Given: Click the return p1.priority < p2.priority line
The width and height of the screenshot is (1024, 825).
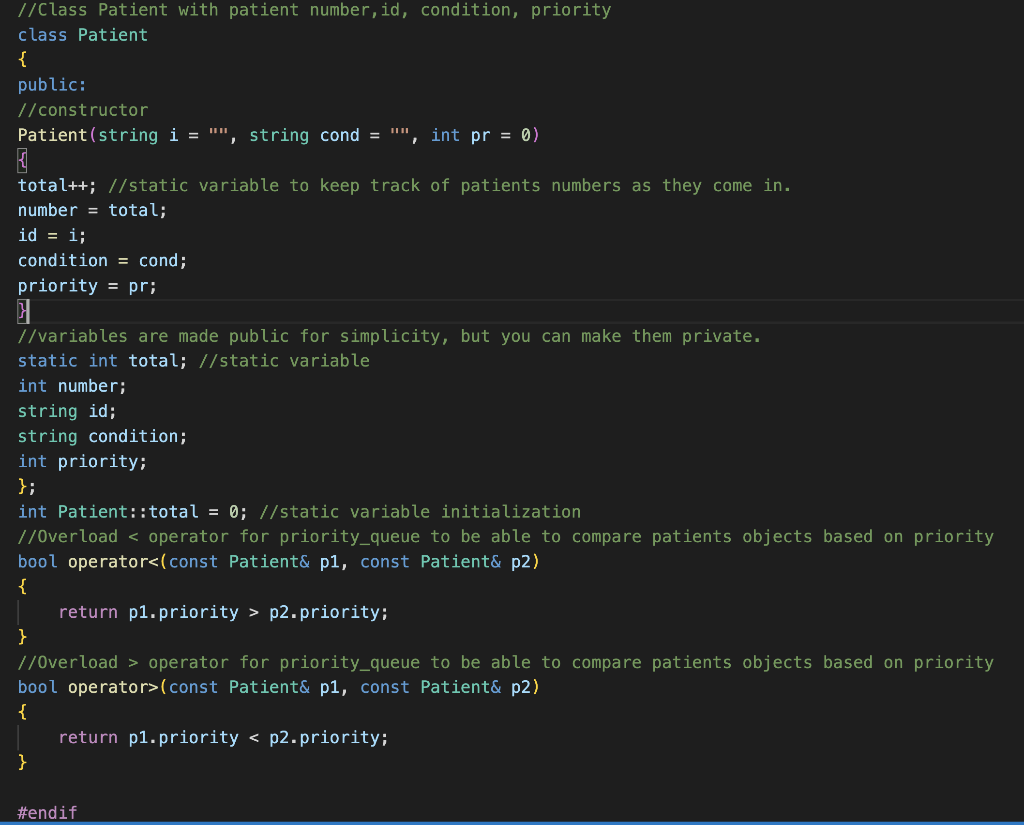Looking at the screenshot, I should tap(220, 737).
